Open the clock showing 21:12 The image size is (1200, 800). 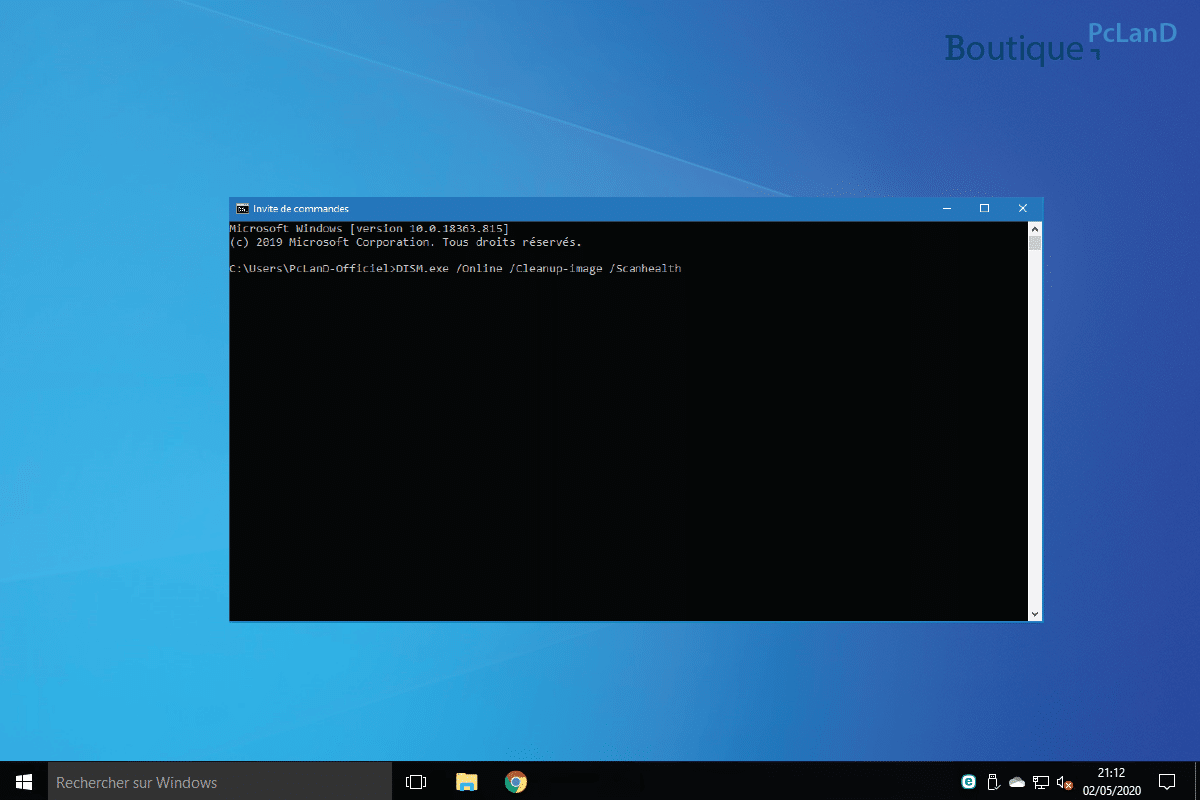point(1111,781)
